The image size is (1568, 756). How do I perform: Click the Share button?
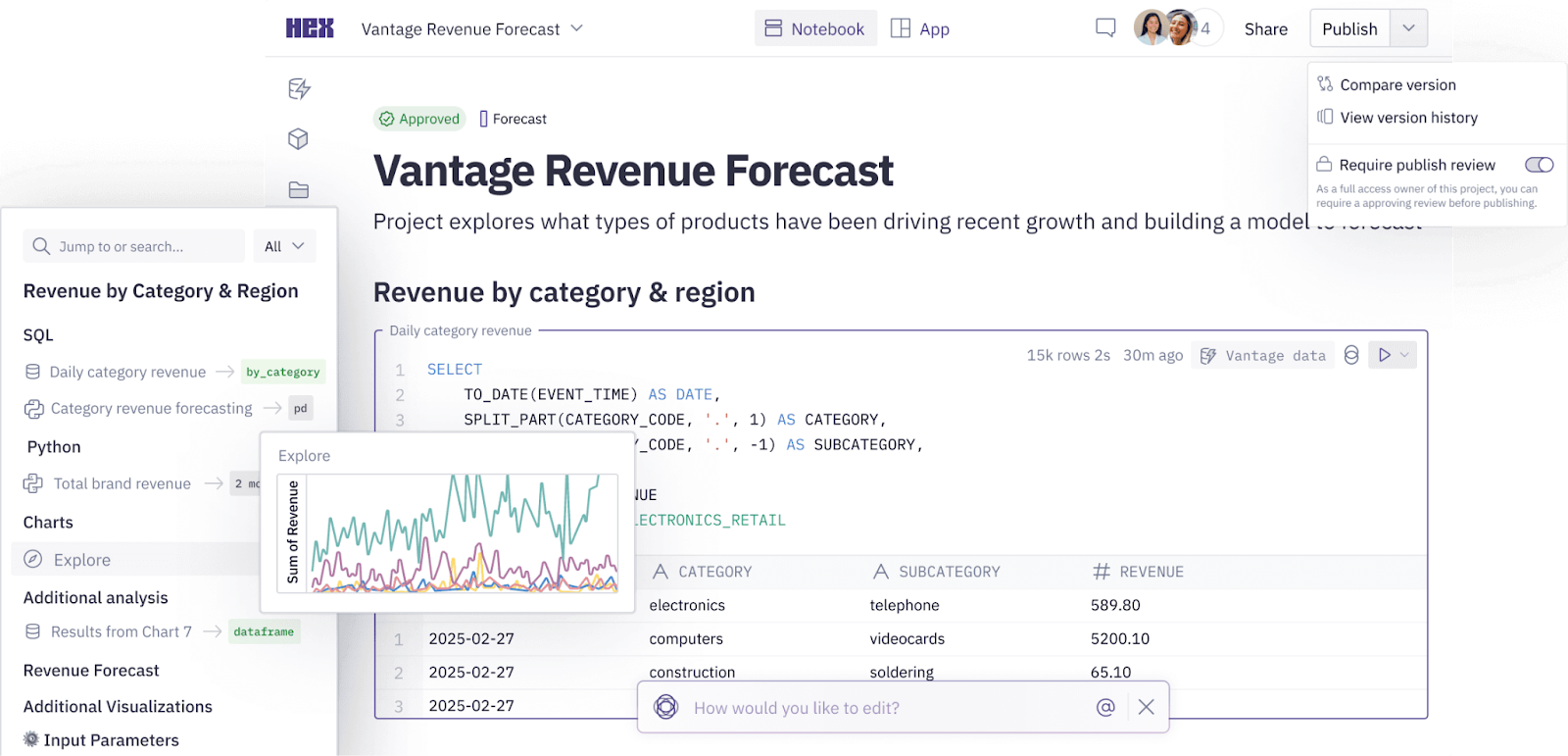[x=1266, y=29]
